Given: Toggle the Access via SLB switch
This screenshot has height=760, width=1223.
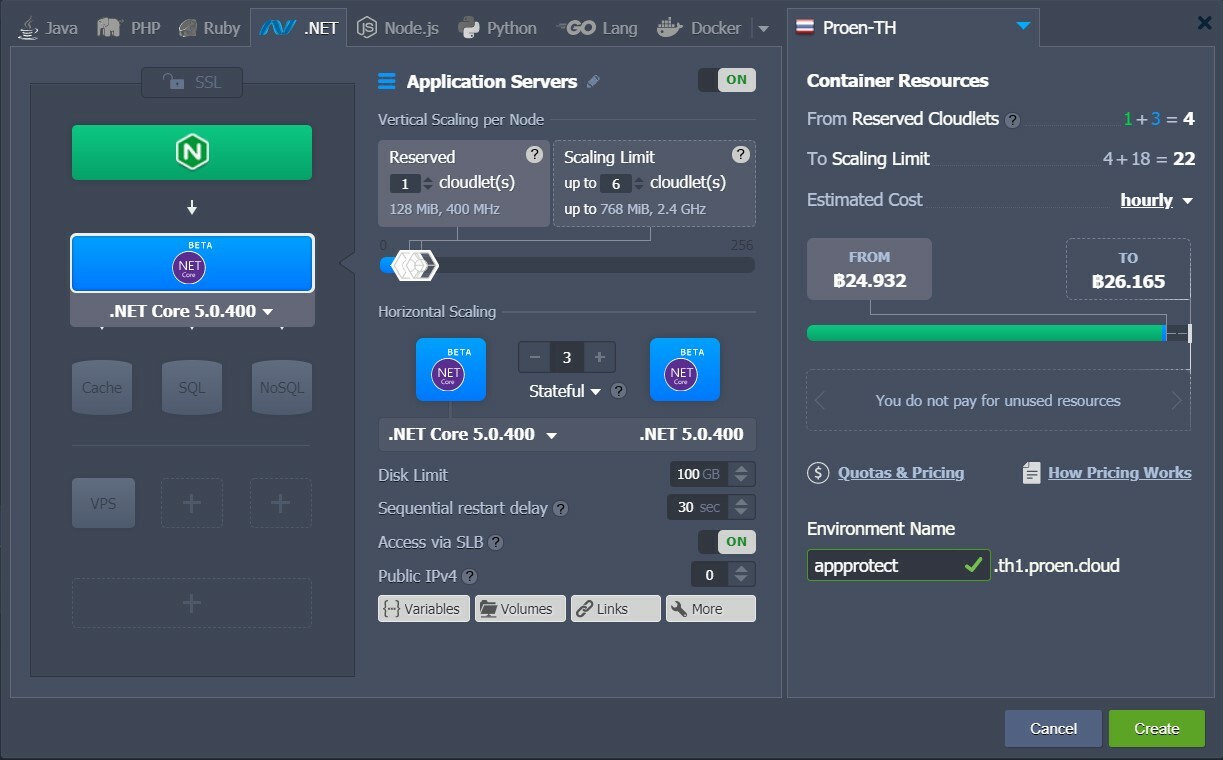Looking at the screenshot, I should coord(727,541).
